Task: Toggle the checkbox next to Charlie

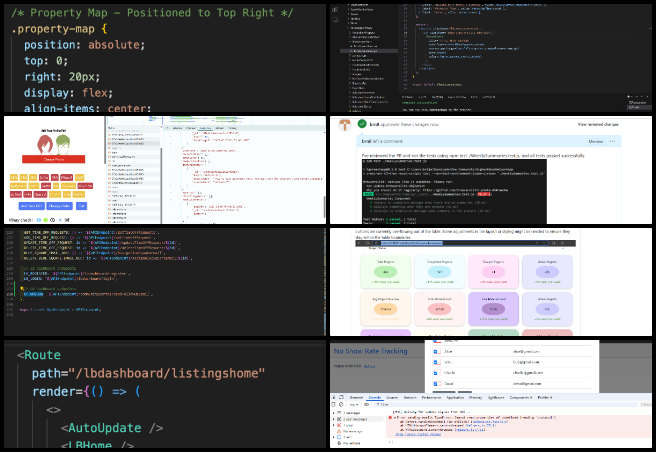Action: pyautogui.click(x=436, y=372)
